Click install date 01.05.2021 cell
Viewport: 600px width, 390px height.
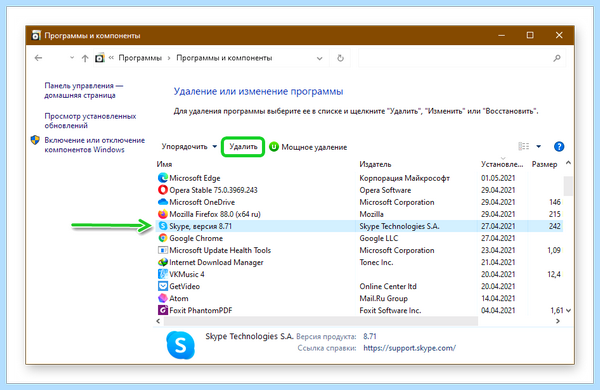[498, 178]
